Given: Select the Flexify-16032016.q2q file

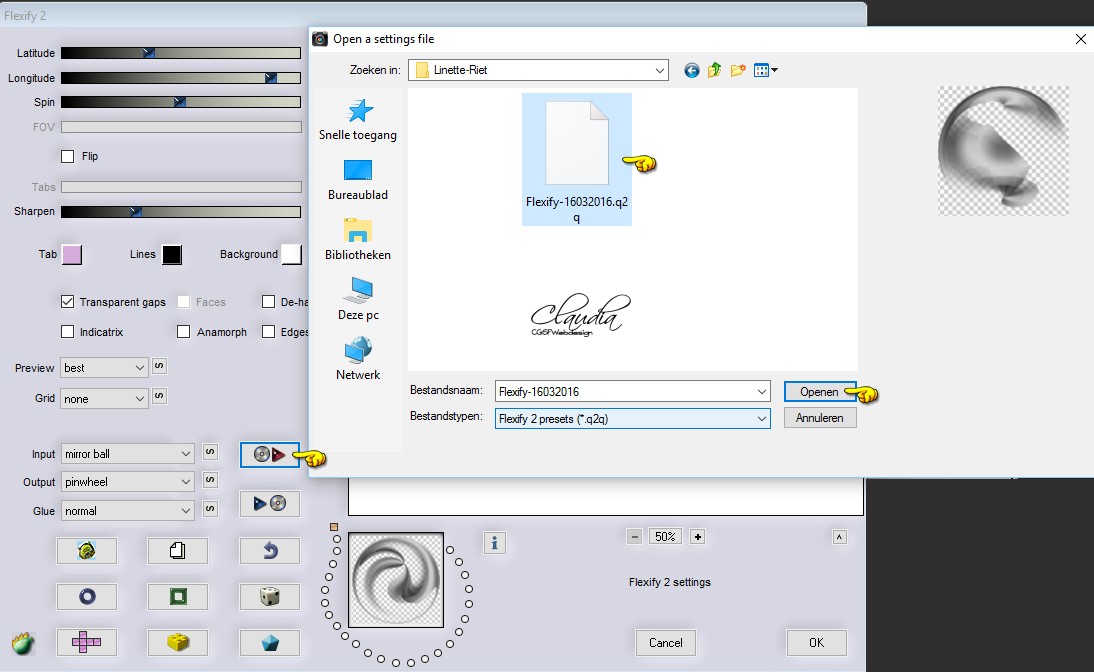Looking at the screenshot, I should point(577,160).
